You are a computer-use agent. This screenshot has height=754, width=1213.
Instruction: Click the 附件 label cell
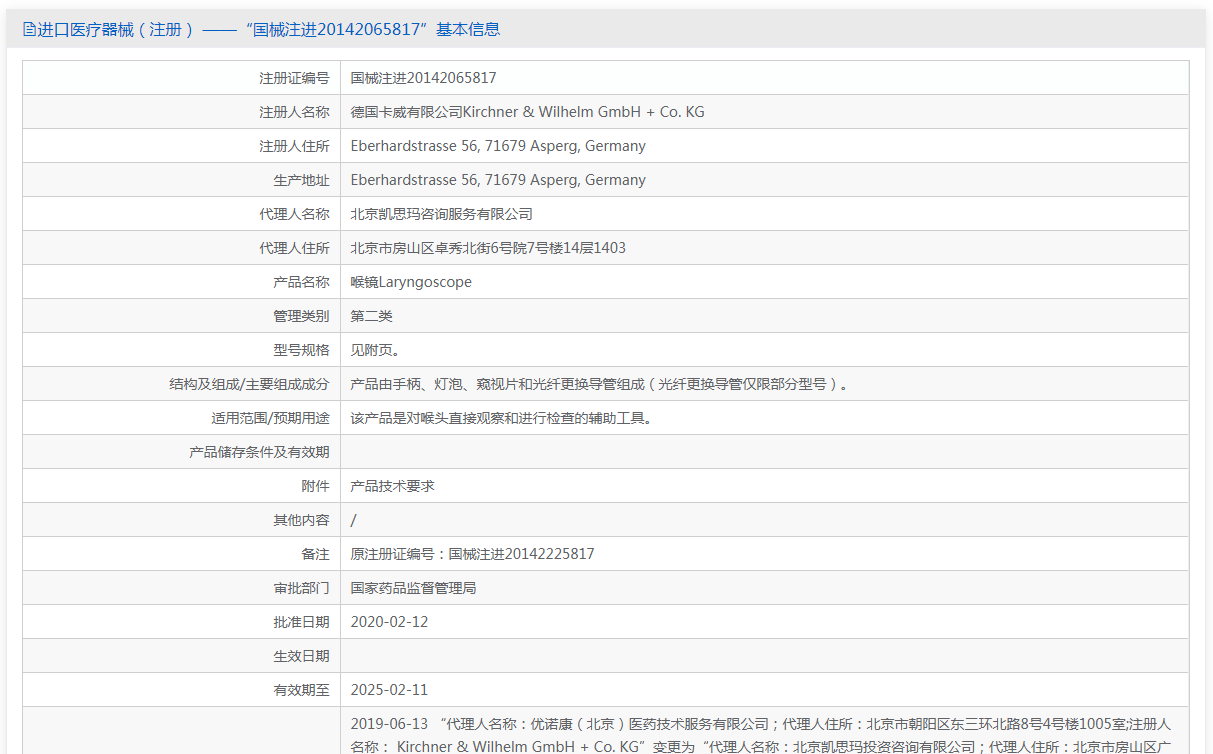pyautogui.click(x=182, y=486)
